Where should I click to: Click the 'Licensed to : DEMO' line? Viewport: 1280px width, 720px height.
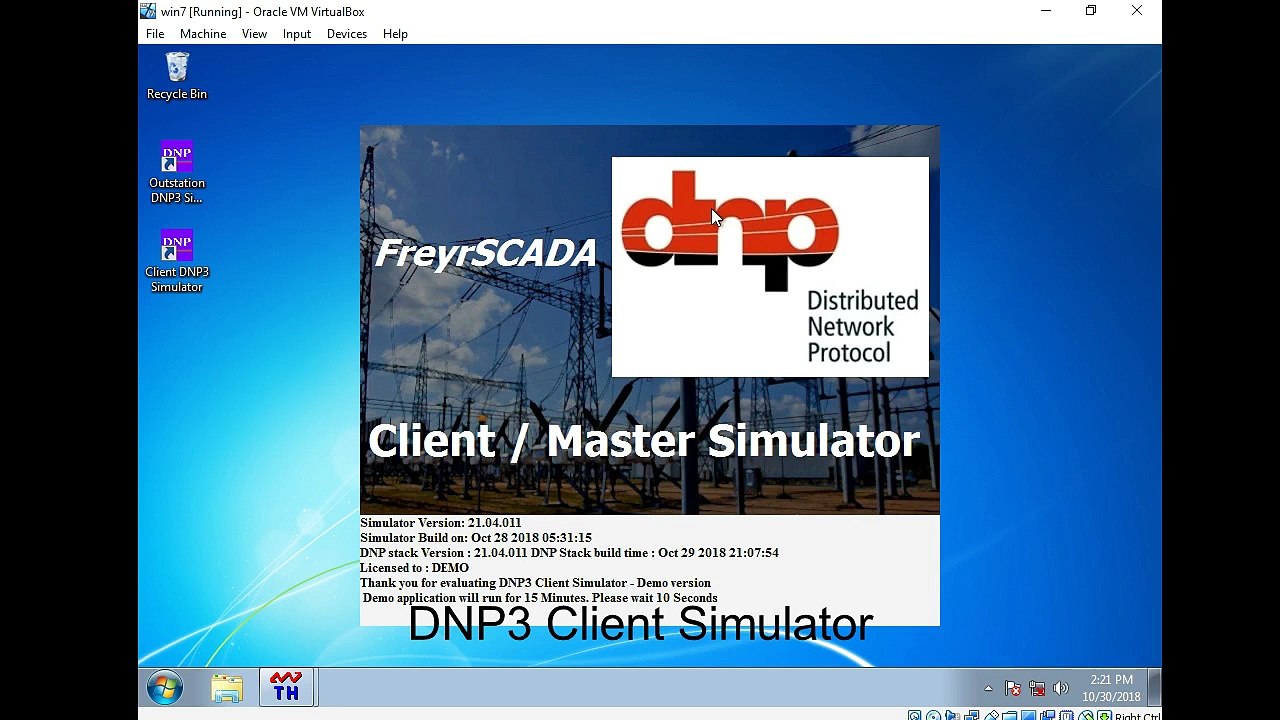(414, 568)
